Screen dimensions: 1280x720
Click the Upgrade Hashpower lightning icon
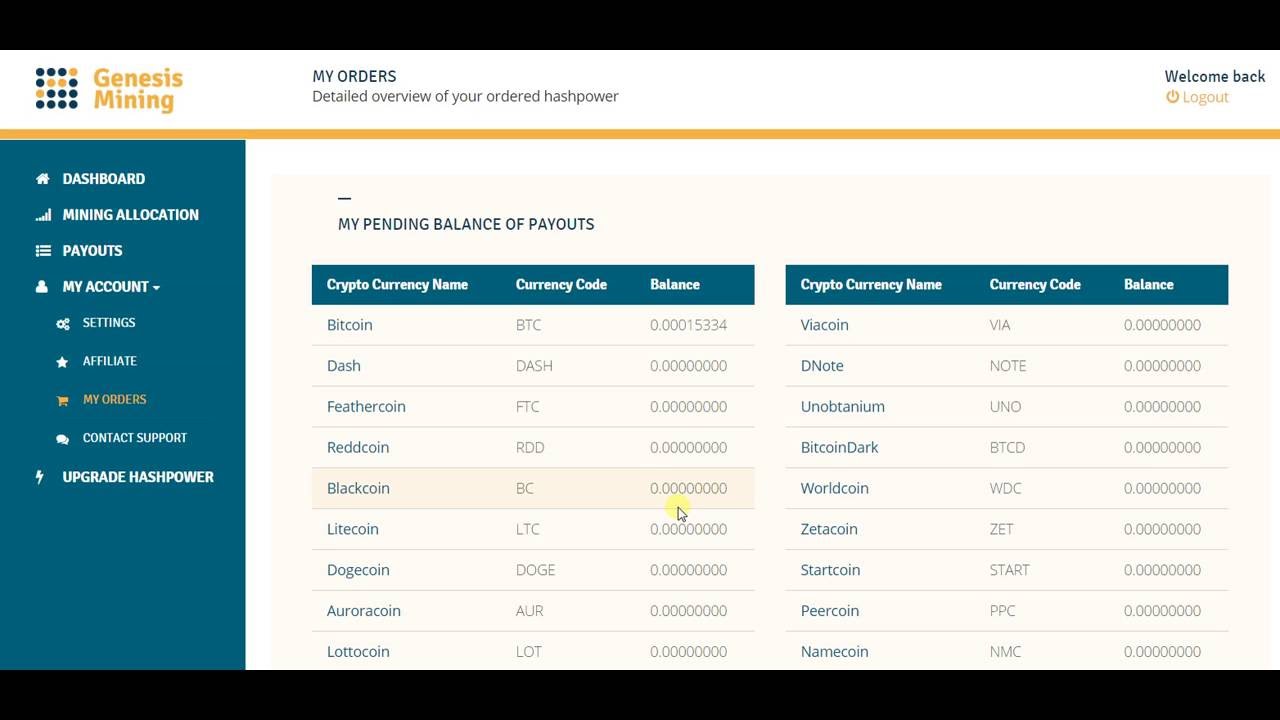pos(40,477)
